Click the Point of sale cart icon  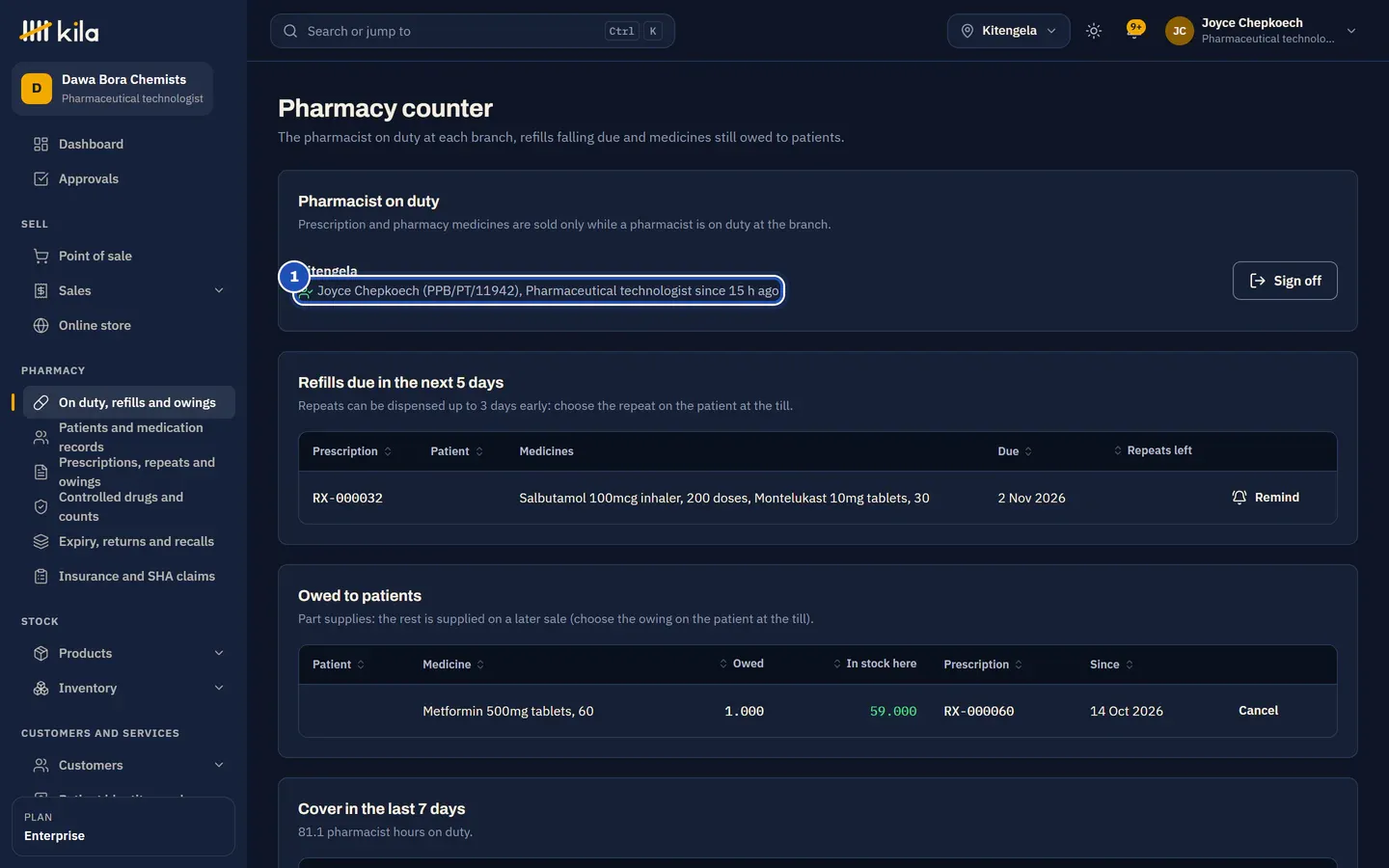[x=41, y=257]
